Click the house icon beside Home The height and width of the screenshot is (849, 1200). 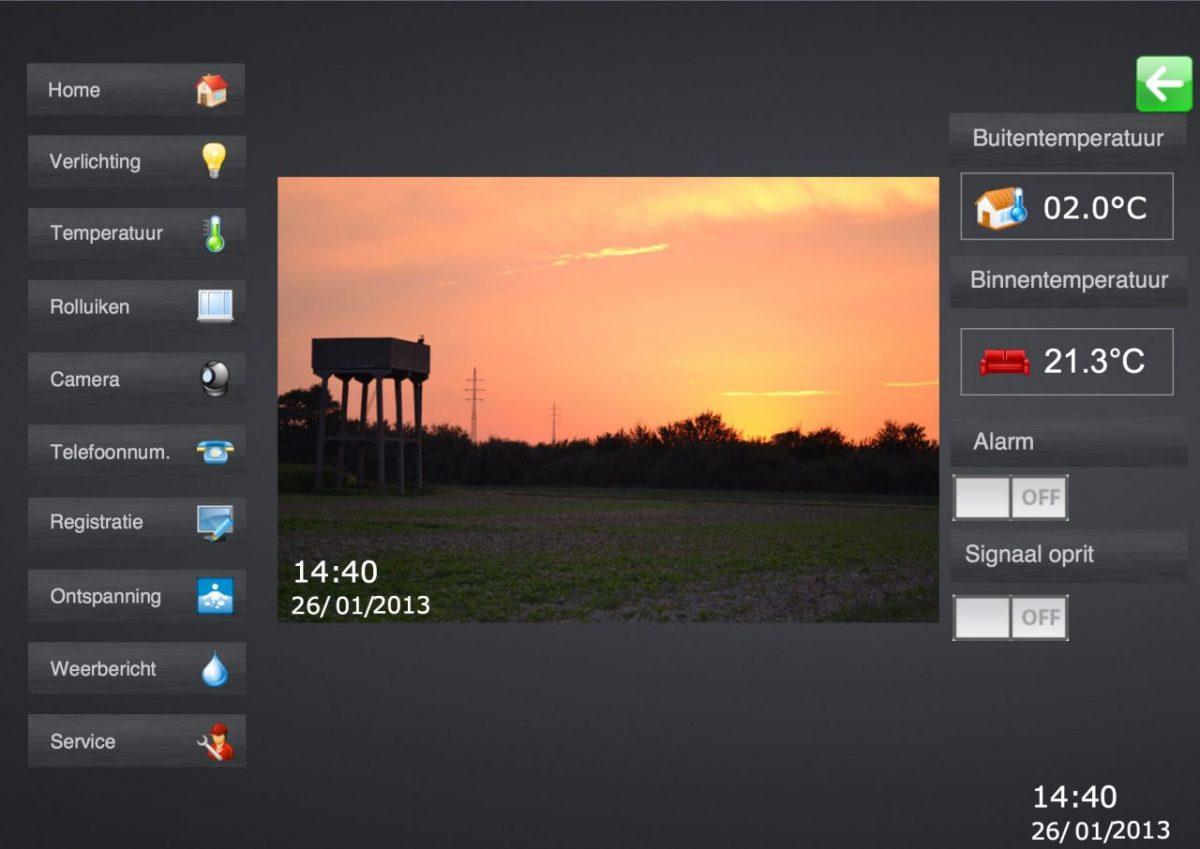[211, 90]
